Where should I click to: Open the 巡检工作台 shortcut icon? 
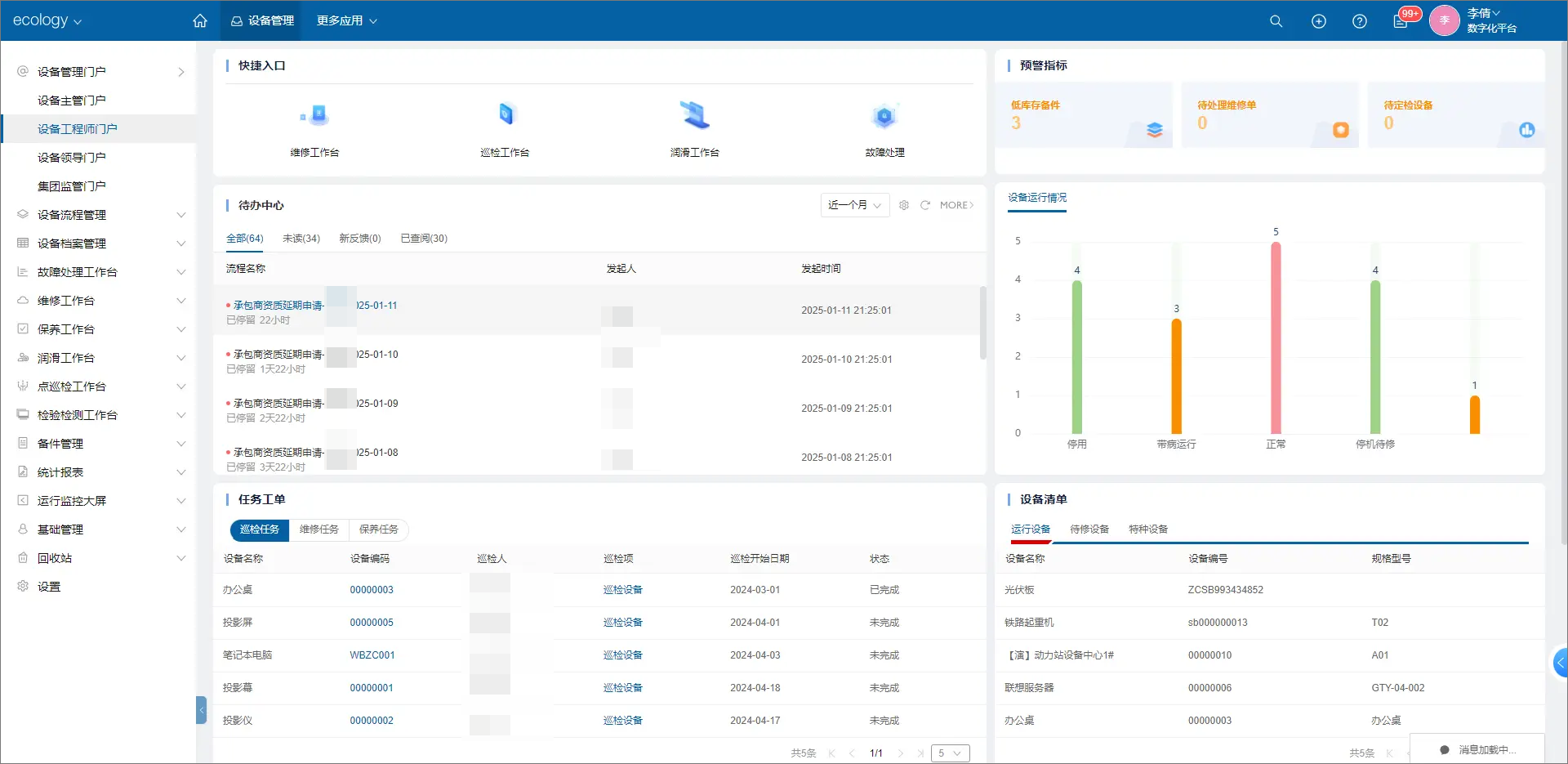506,116
